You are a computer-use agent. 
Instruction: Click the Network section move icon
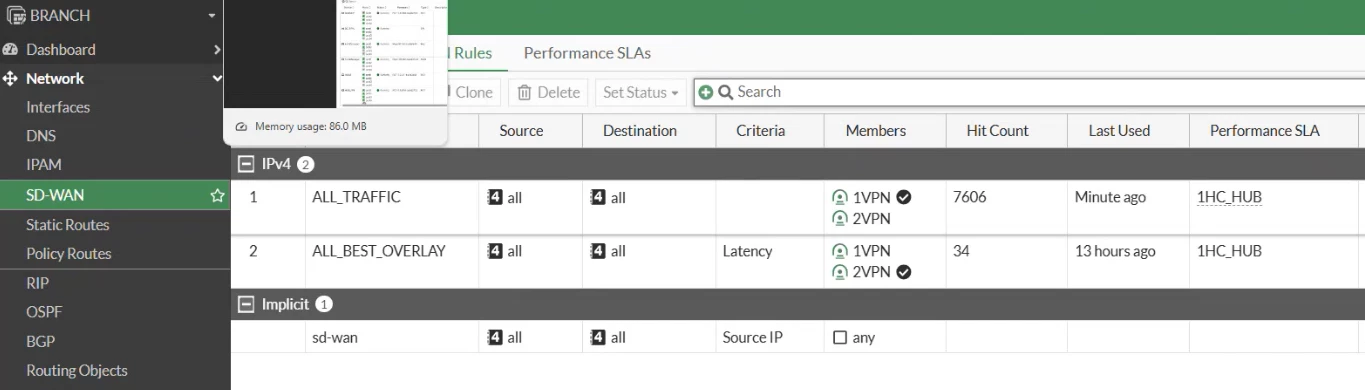(11, 78)
